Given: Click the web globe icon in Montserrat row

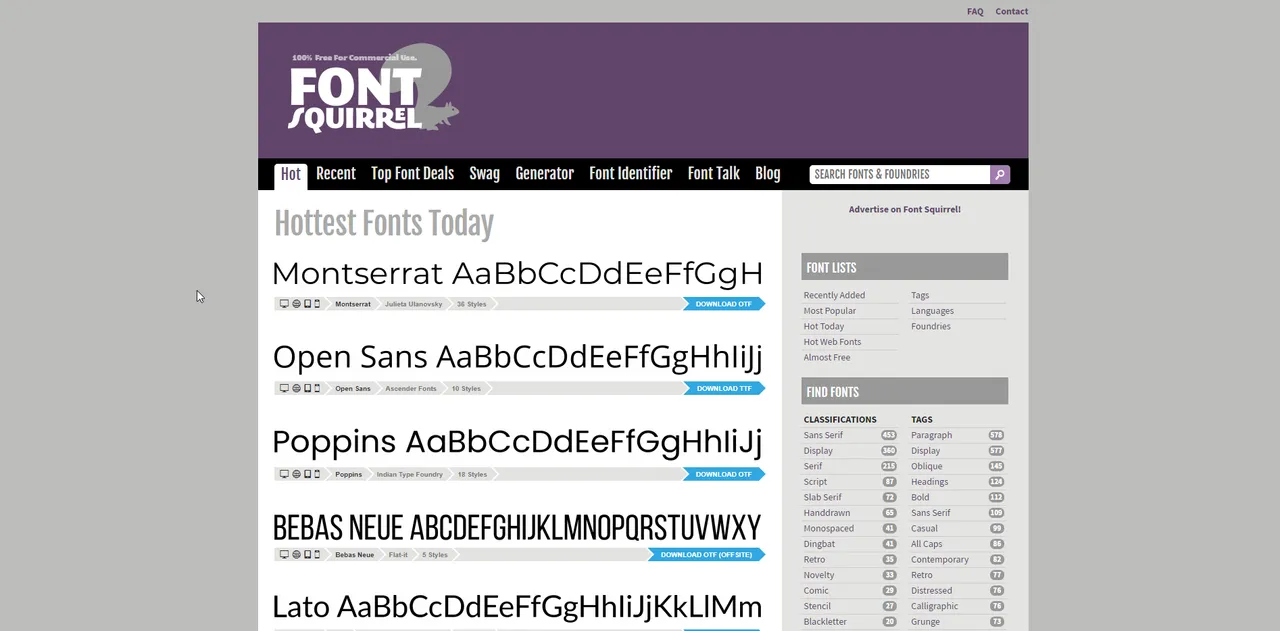Looking at the screenshot, I should [x=296, y=304].
